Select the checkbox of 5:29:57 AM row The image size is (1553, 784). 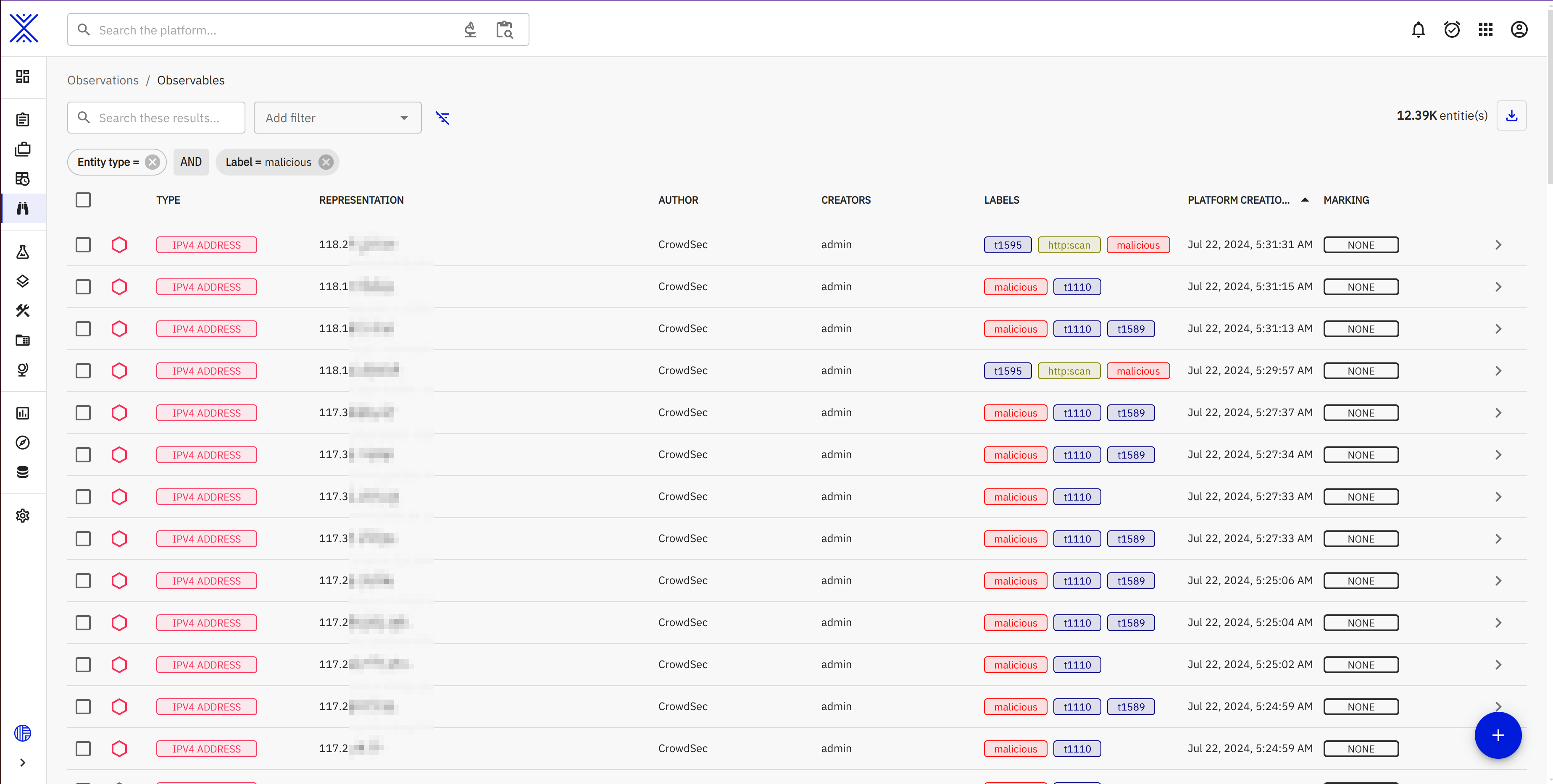(83, 371)
